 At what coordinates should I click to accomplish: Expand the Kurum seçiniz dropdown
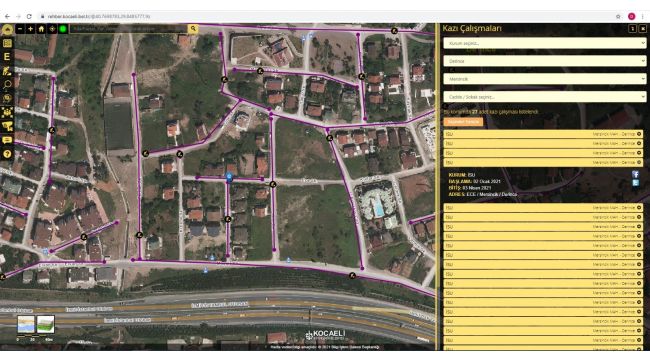(544, 43)
